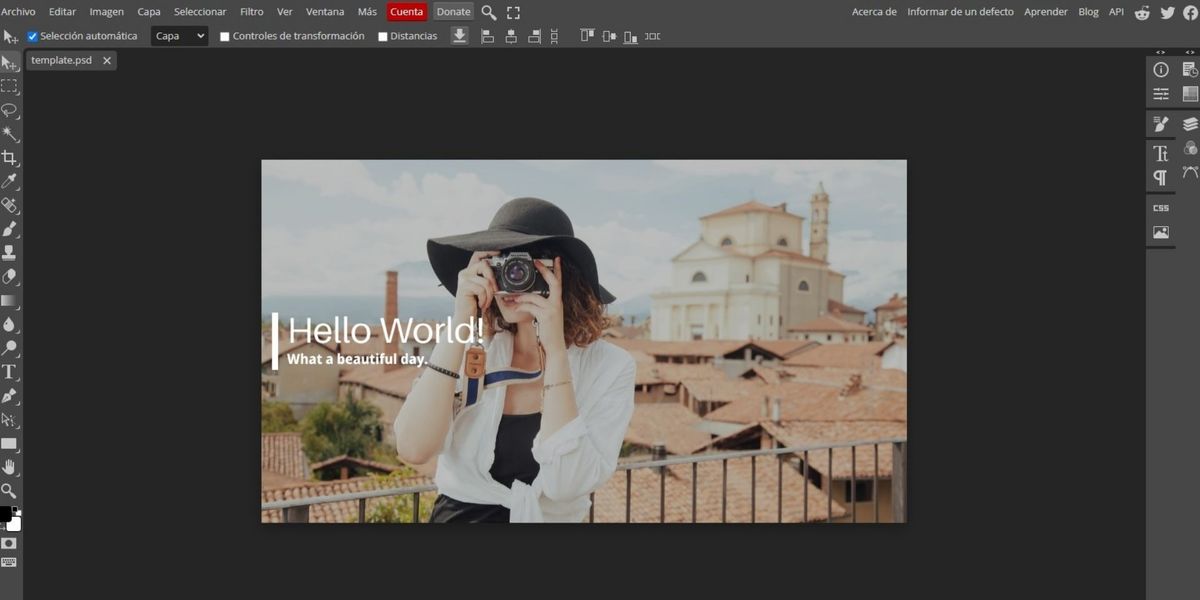This screenshot has width=1200, height=600.
Task: Open the Layers panel
Action: [x=1190, y=123]
